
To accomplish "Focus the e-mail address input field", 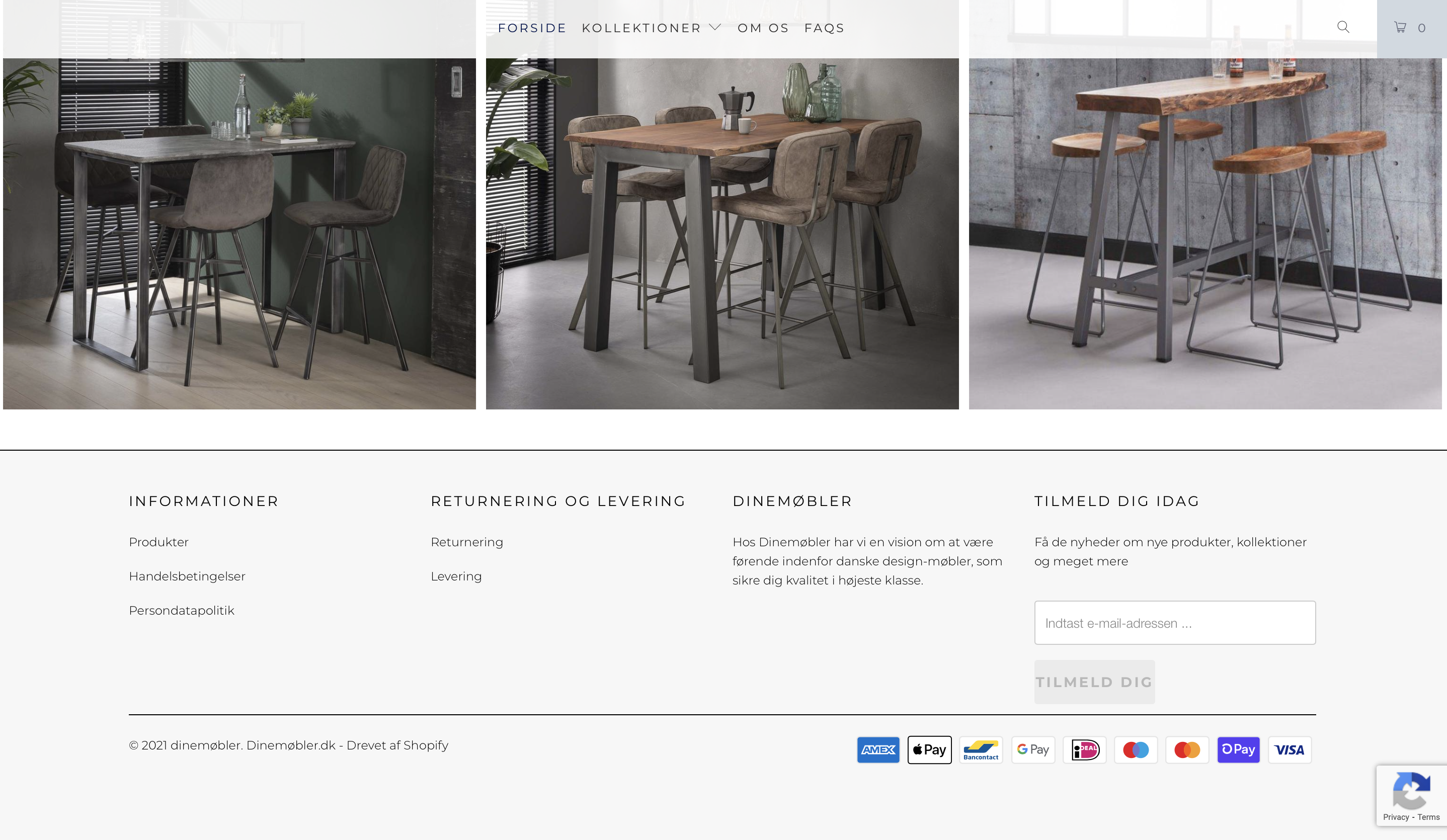I will pyautogui.click(x=1175, y=622).
